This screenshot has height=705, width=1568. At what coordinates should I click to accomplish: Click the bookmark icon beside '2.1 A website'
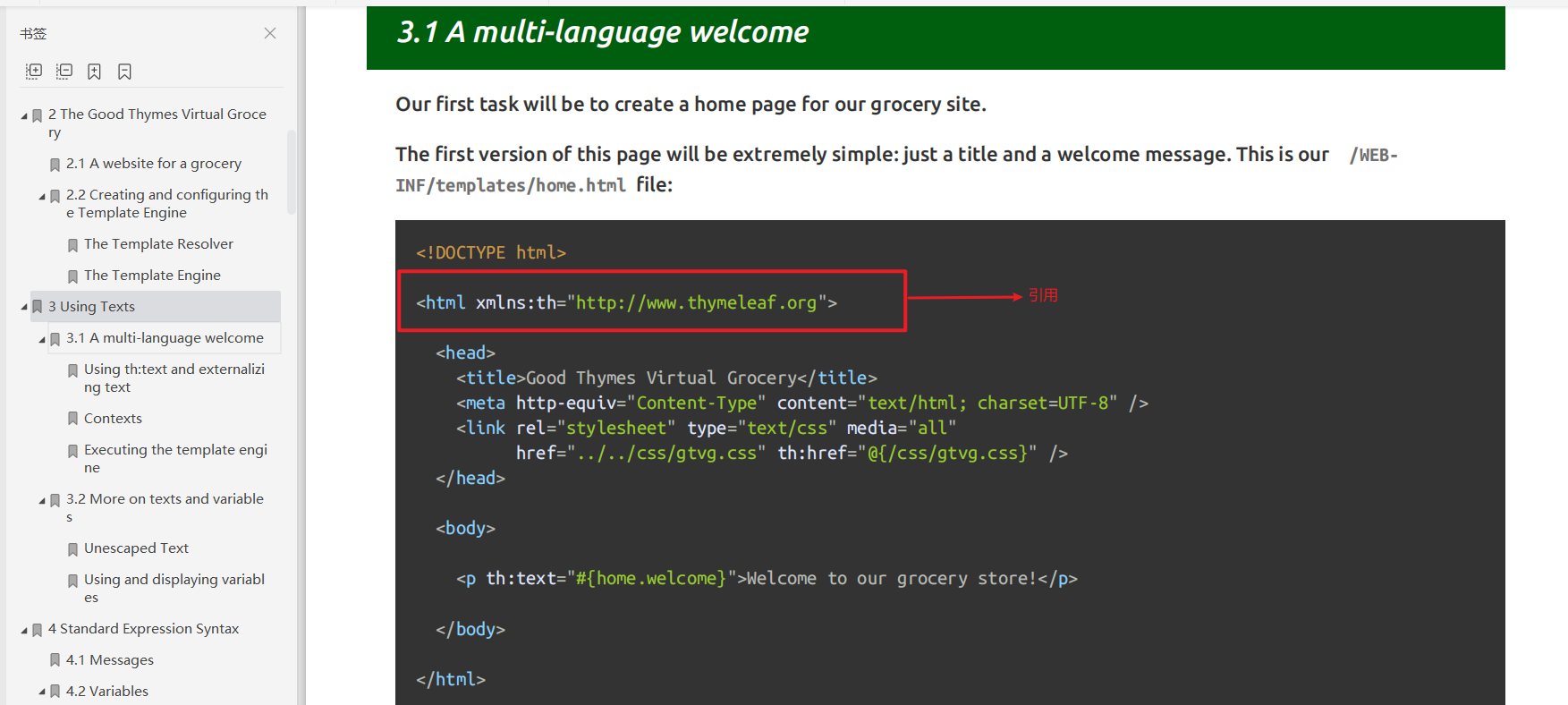click(55, 165)
